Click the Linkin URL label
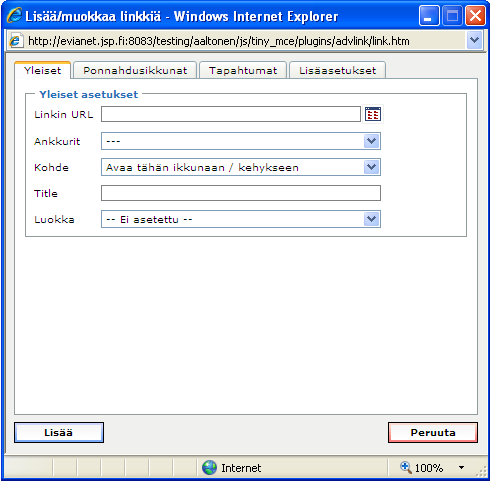Image resolution: width=490 pixels, height=481 pixels. coord(63,114)
